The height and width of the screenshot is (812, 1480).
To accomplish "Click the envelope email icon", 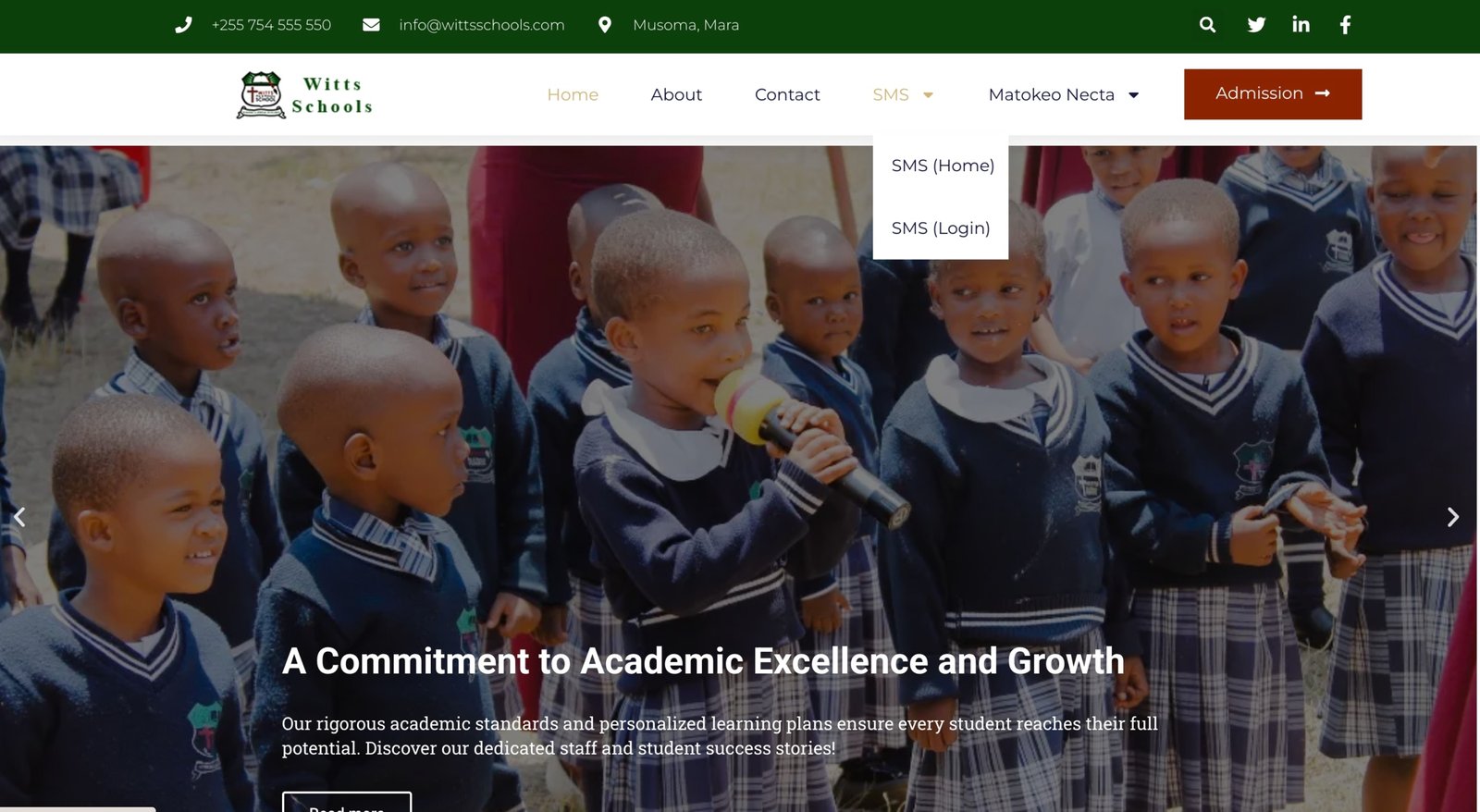I will (371, 25).
